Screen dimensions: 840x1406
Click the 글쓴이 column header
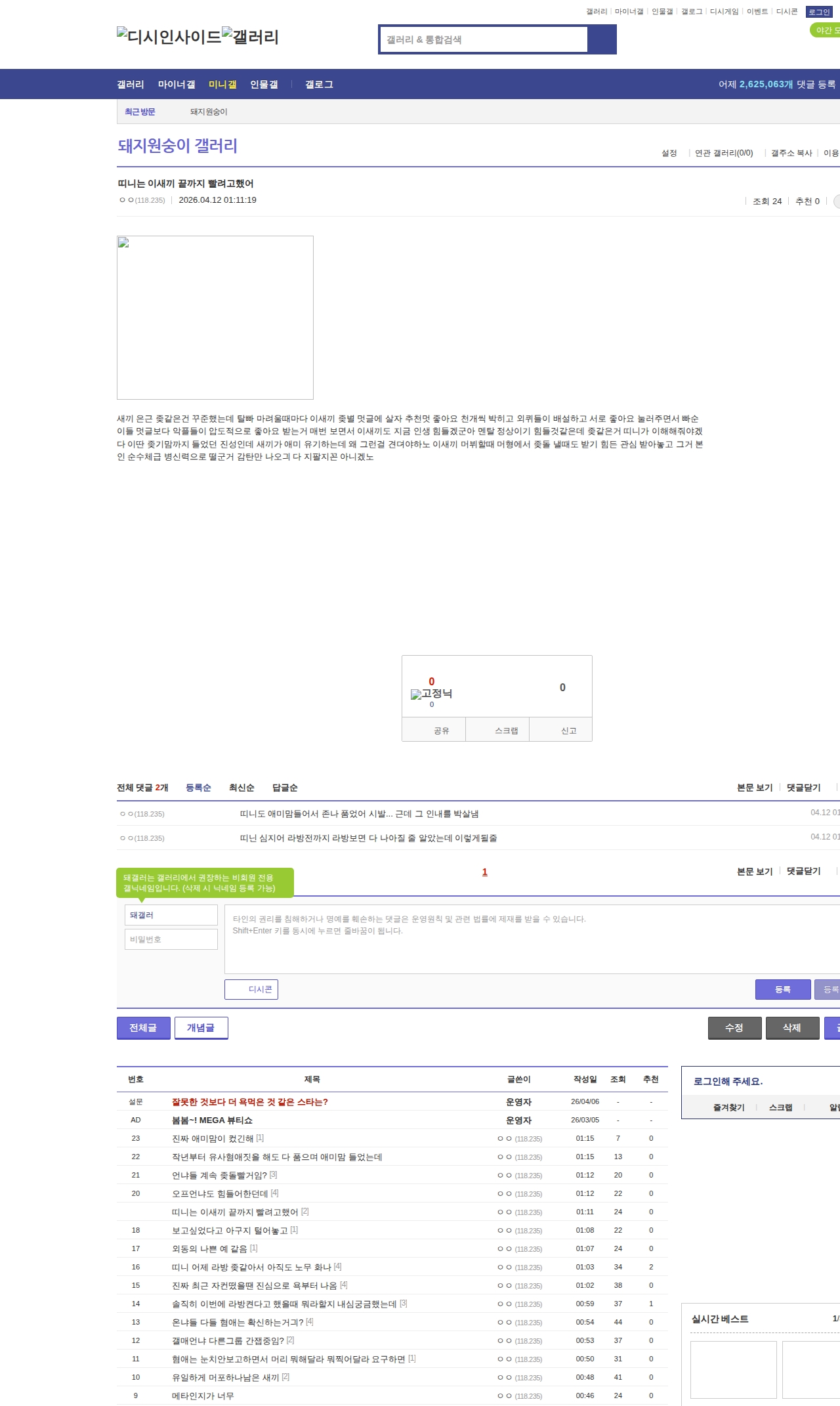pos(518,1079)
